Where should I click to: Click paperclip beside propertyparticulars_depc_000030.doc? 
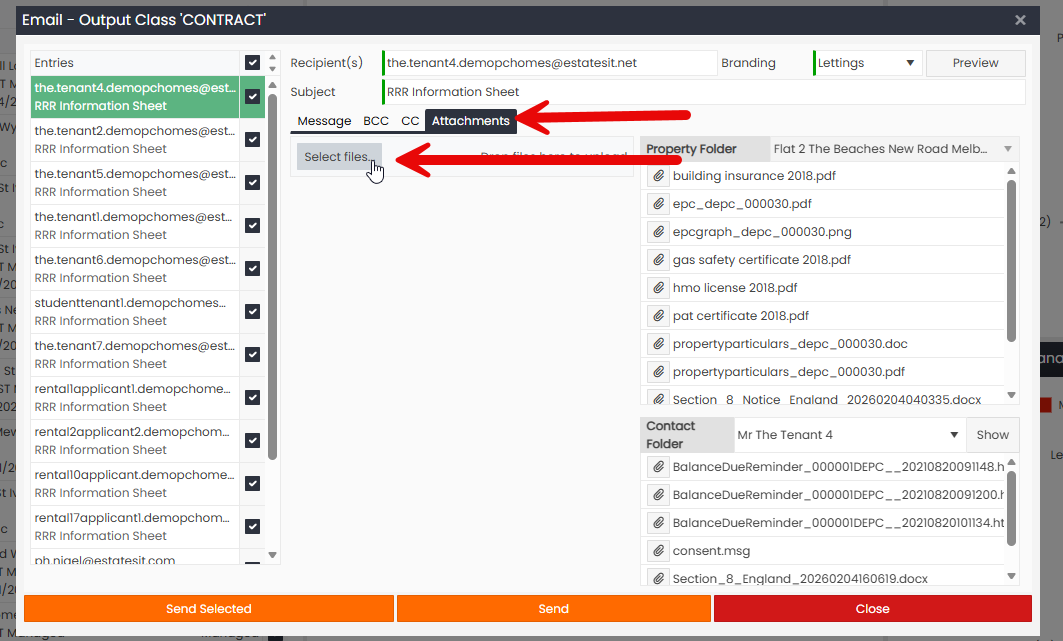point(658,344)
